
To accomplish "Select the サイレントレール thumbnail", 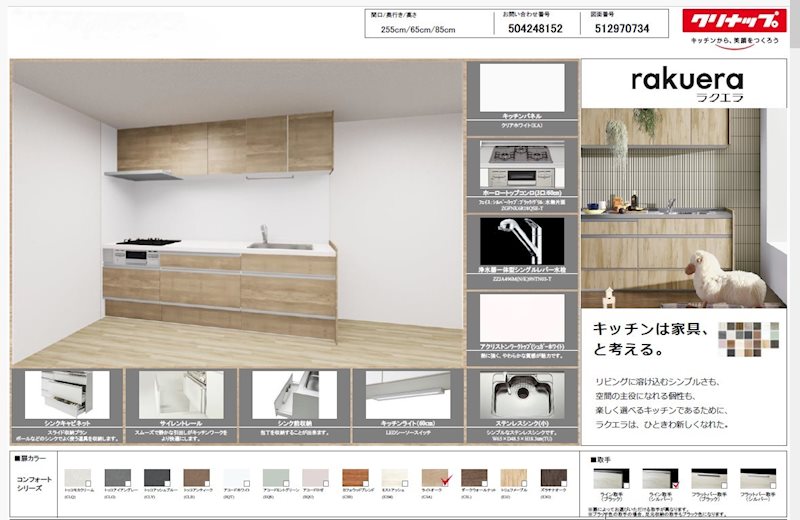I will tap(181, 394).
